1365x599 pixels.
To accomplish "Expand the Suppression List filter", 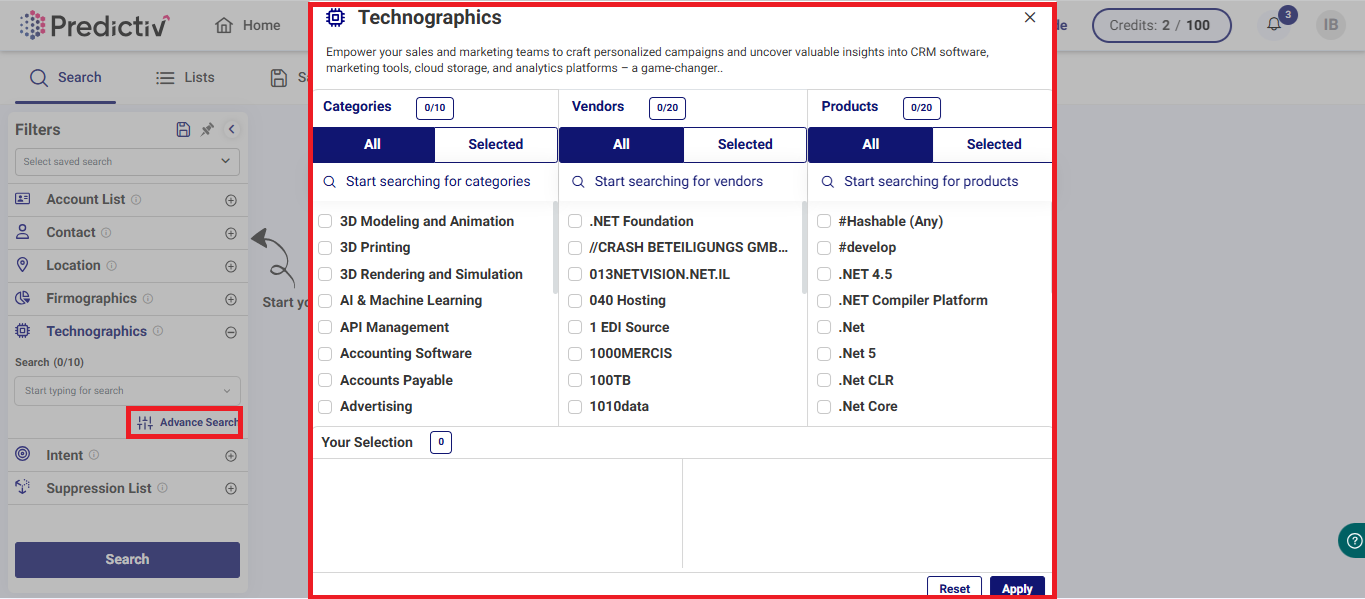I will (x=231, y=489).
